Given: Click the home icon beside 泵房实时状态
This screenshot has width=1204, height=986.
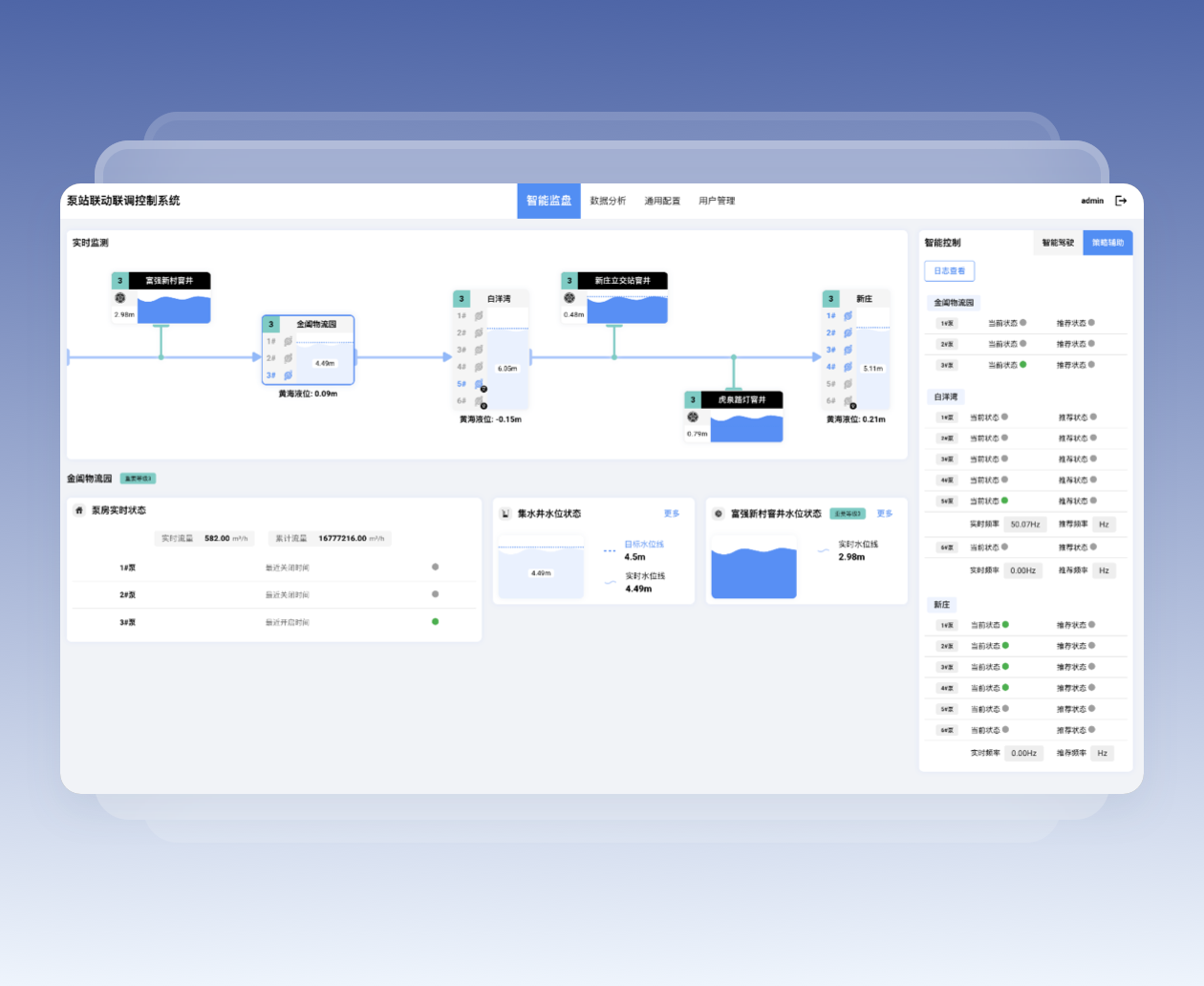Looking at the screenshot, I should [79, 510].
